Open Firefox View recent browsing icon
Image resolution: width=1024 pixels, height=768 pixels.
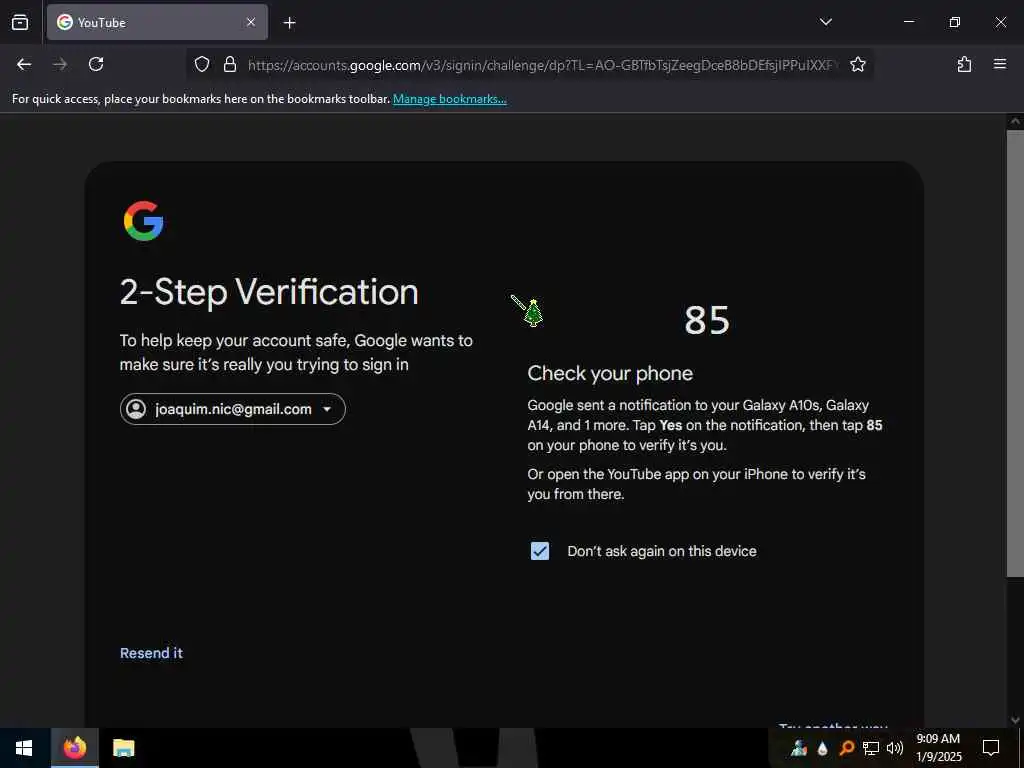(x=20, y=22)
